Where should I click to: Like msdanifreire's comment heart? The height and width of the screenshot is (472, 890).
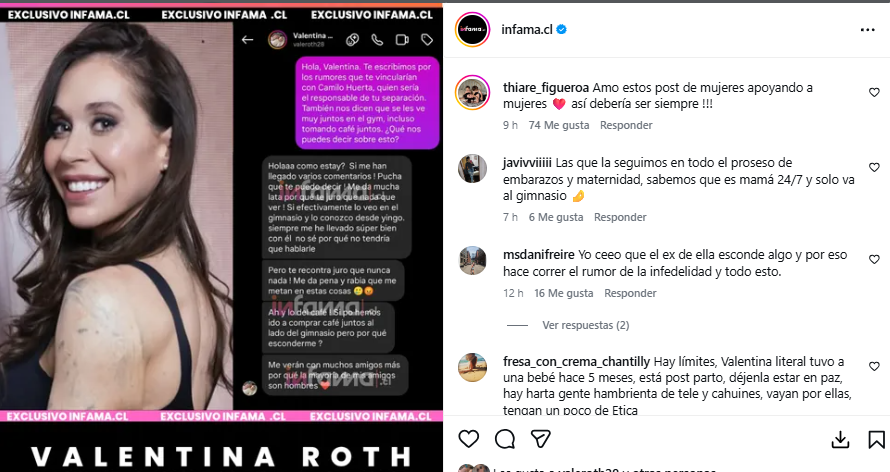click(x=874, y=259)
